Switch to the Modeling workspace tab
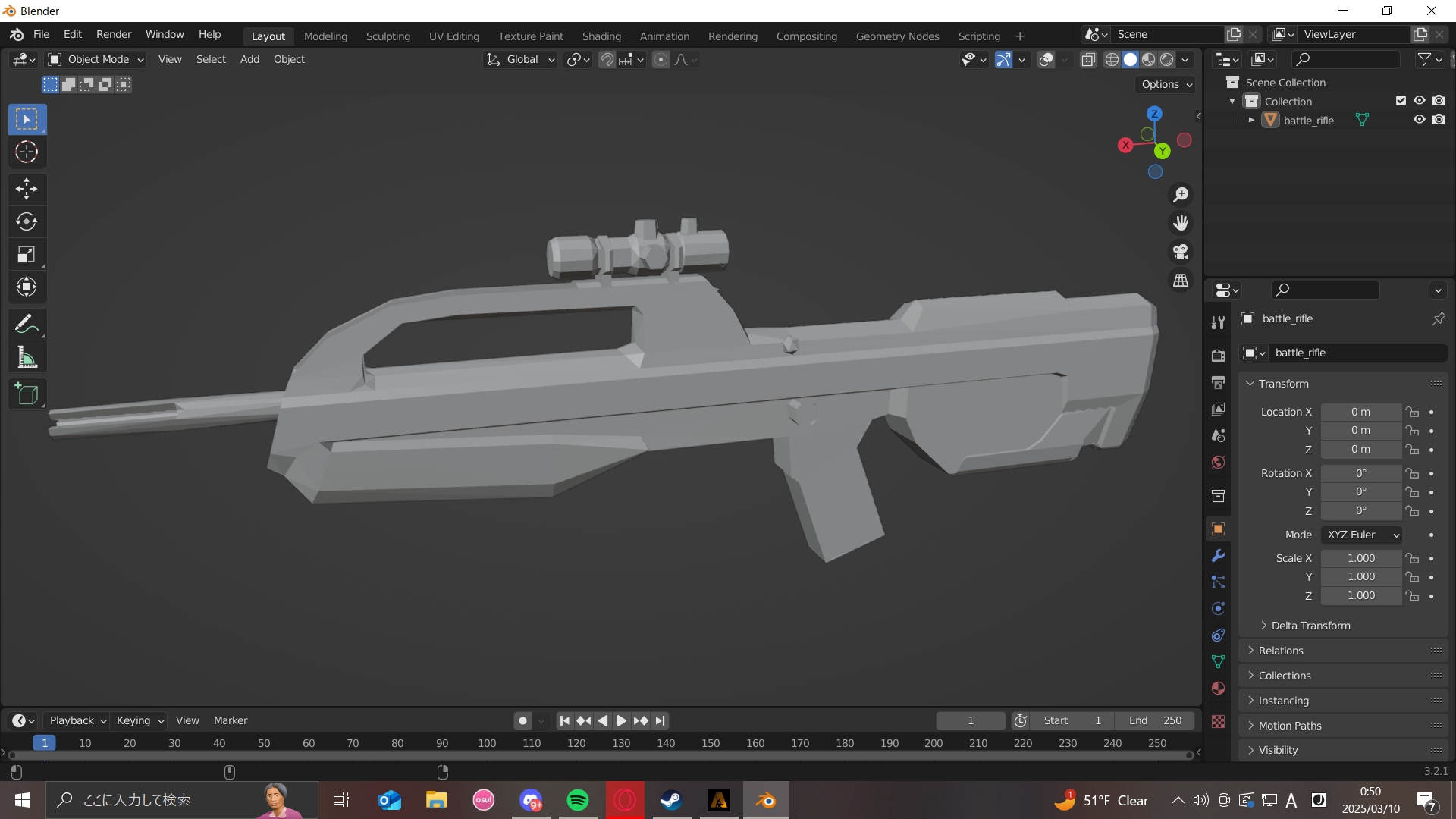This screenshot has width=1456, height=819. [325, 36]
